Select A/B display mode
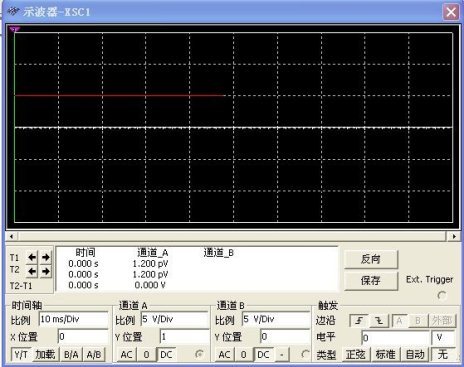The image size is (464, 367). (x=94, y=354)
